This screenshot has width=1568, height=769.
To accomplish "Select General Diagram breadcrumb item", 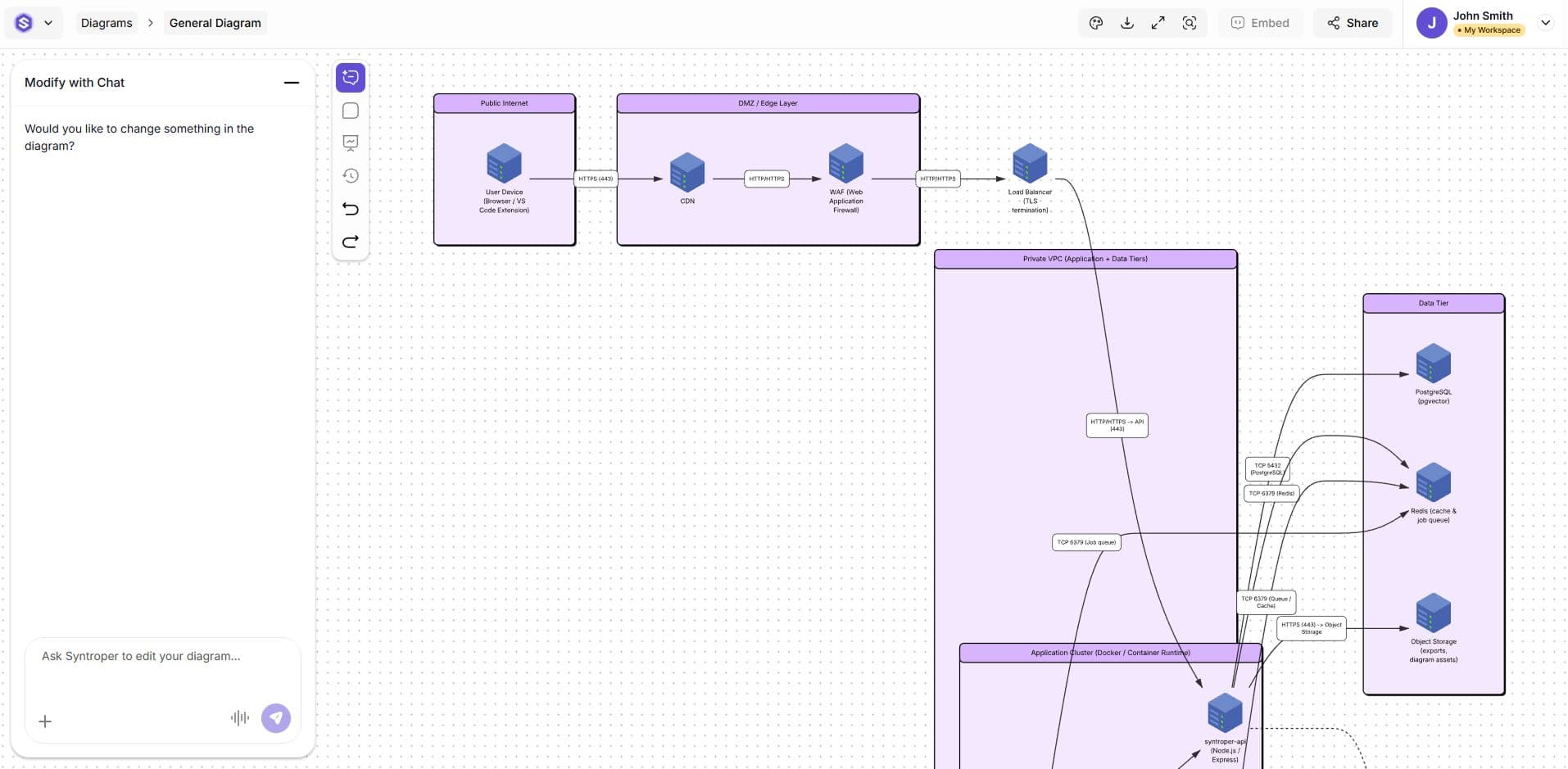I will point(215,23).
